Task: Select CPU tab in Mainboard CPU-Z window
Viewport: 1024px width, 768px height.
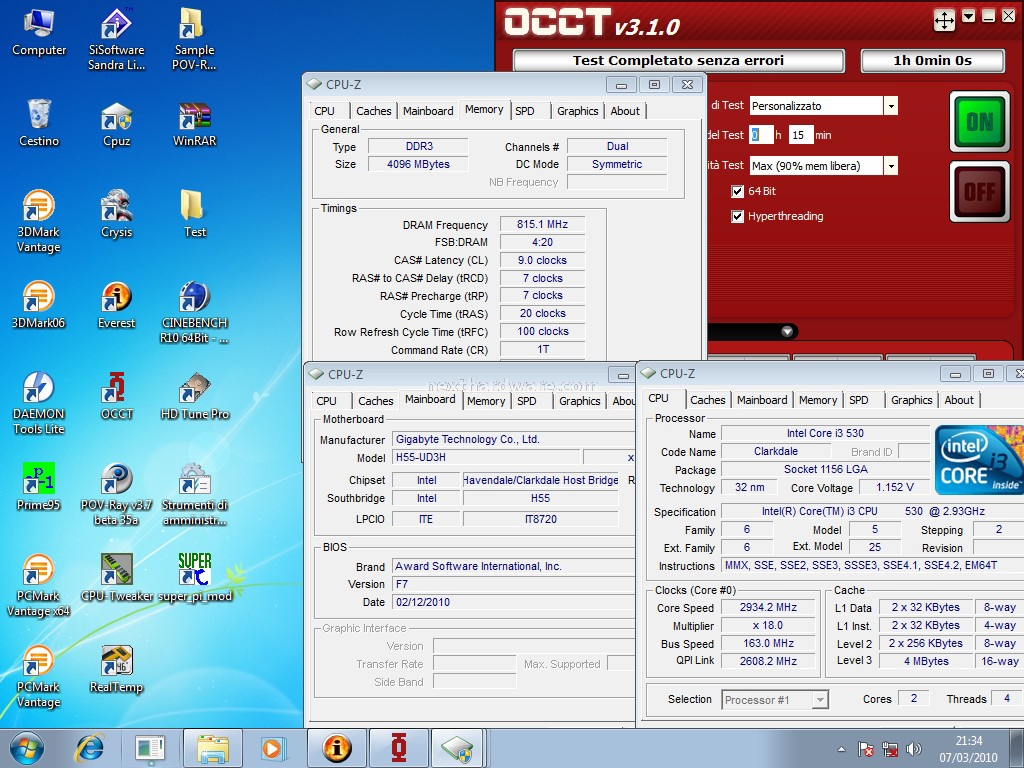Action: (x=327, y=401)
